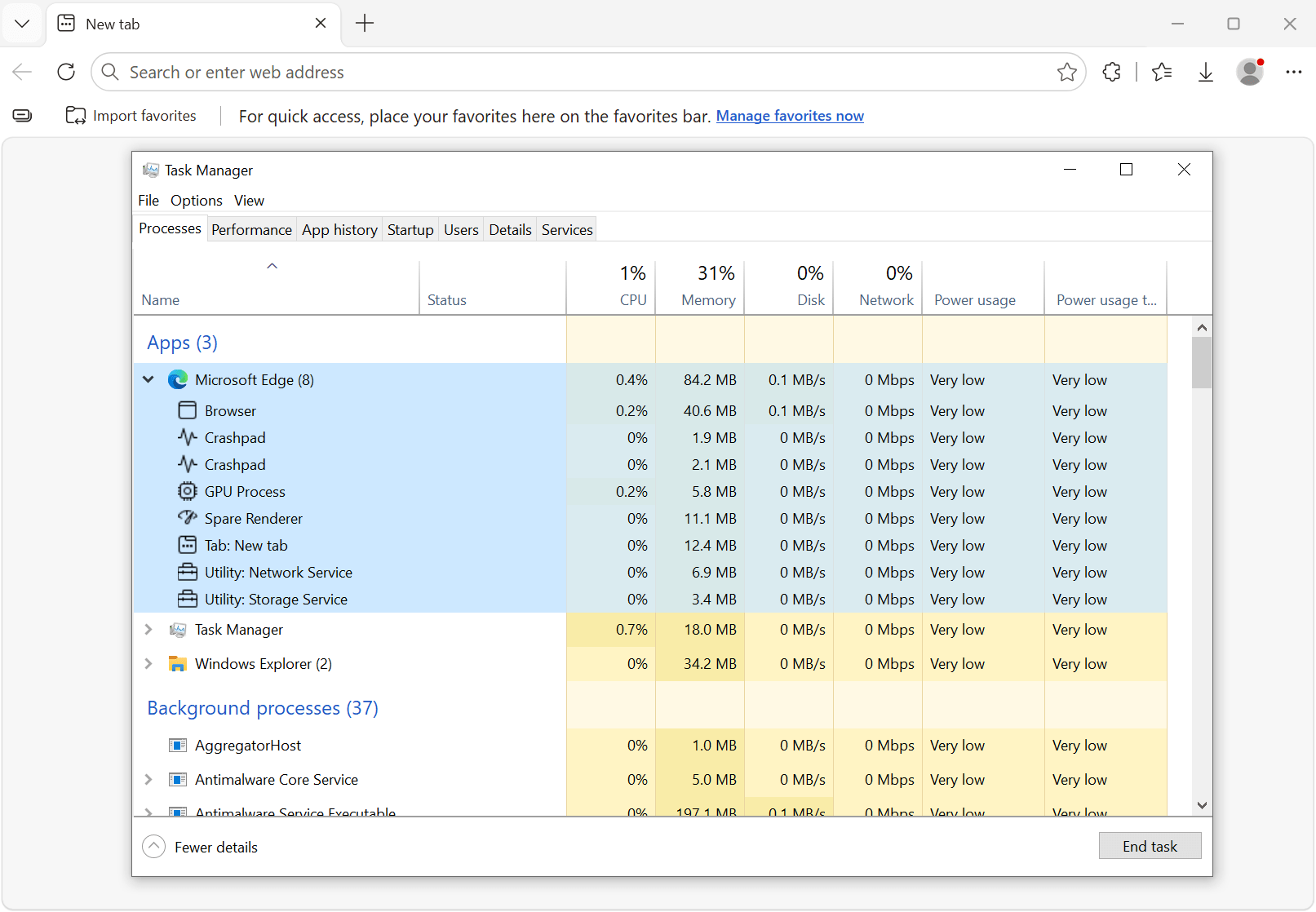Close the New tab browser tab
This screenshot has width=1316, height=912.
[321, 24]
